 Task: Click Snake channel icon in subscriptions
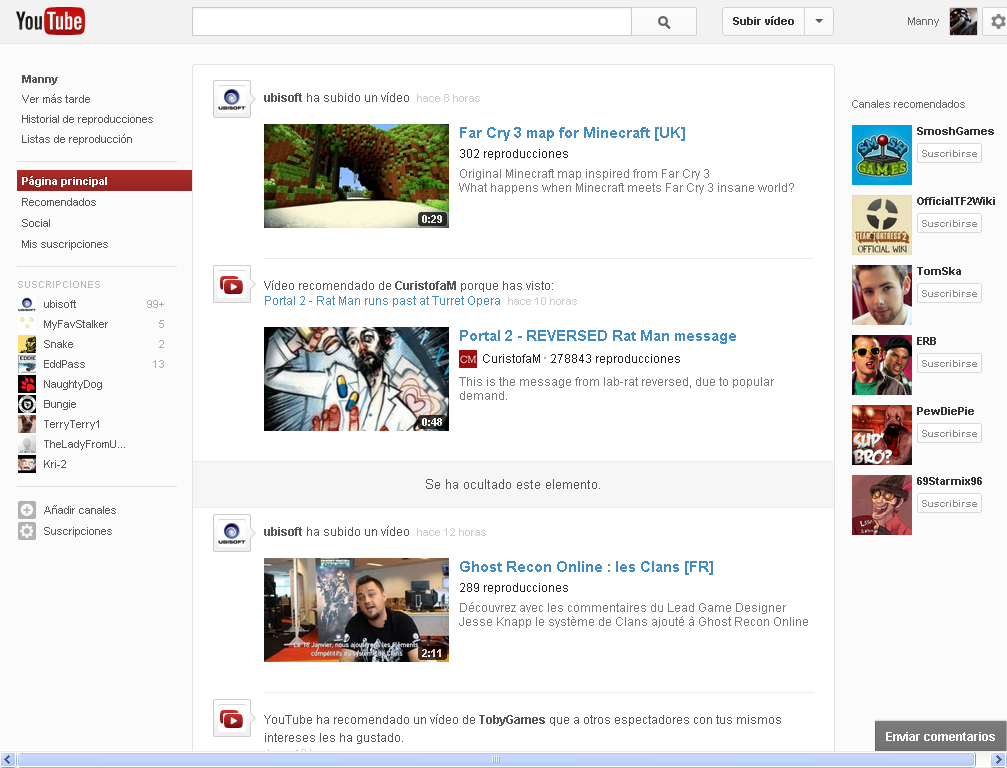pyautogui.click(x=27, y=344)
